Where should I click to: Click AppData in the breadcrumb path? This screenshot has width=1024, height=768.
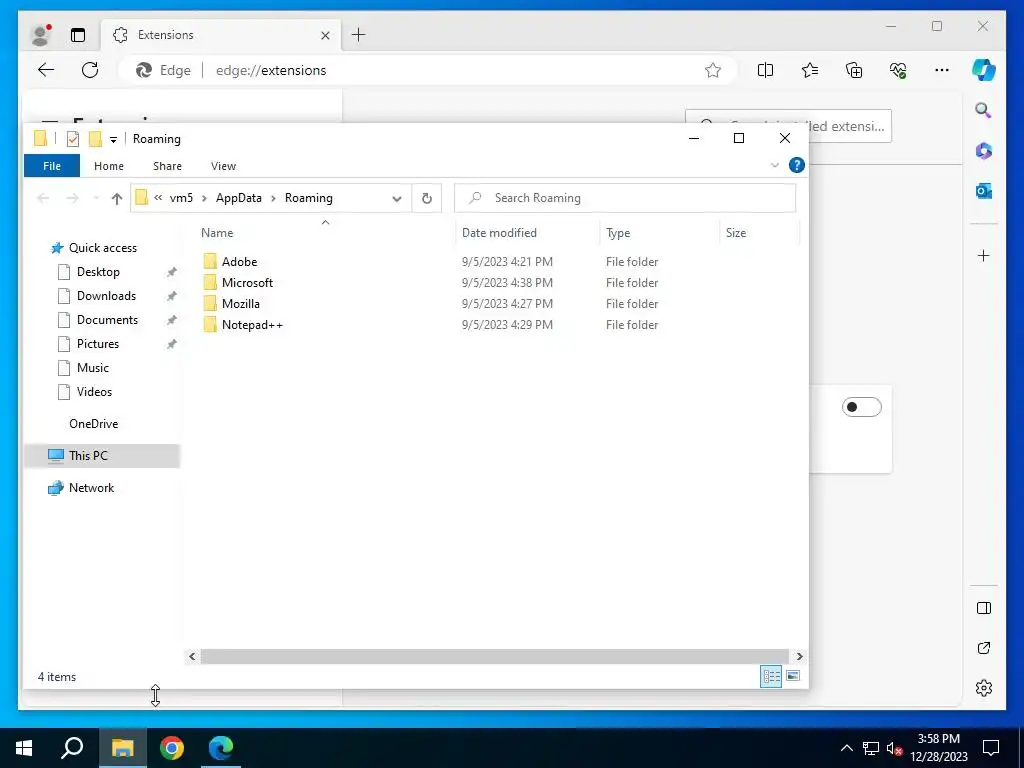[x=238, y=198]
